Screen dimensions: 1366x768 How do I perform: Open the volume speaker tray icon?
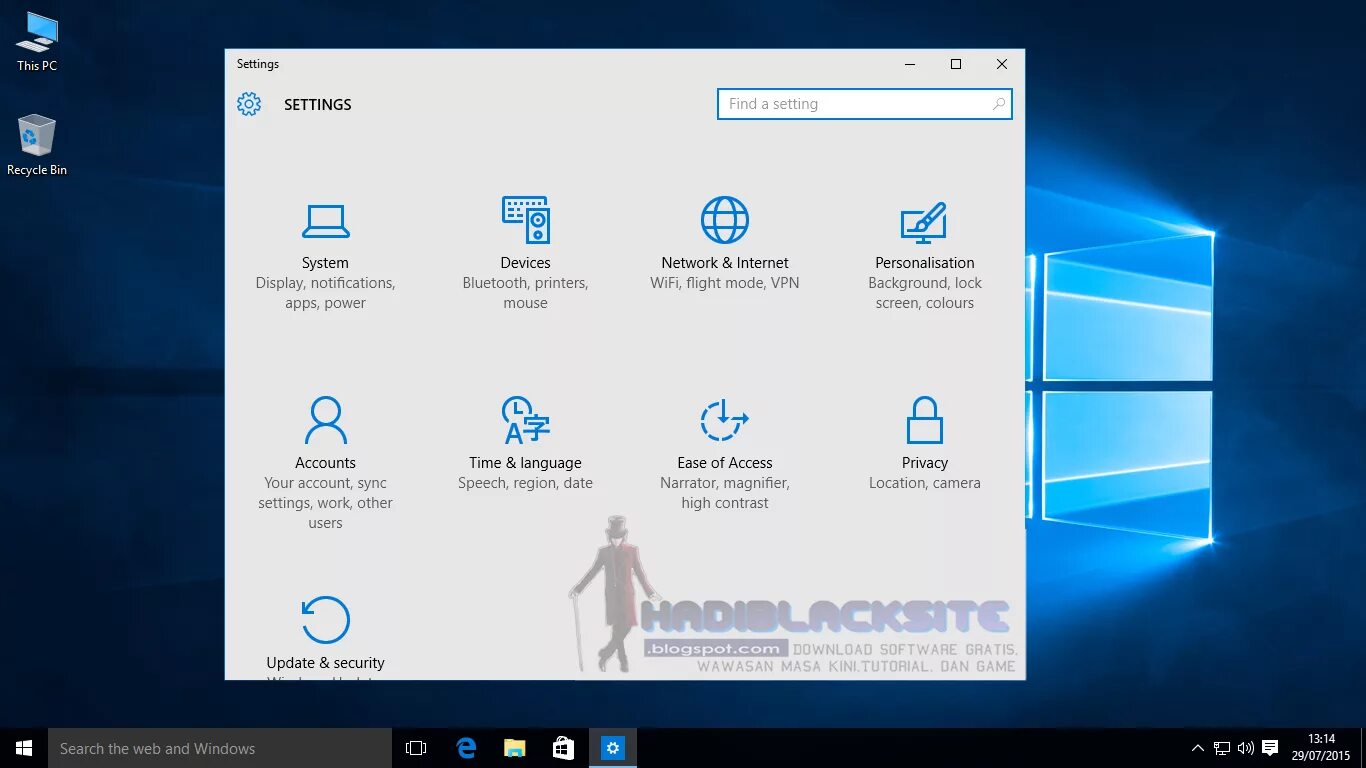[1246, 748]
